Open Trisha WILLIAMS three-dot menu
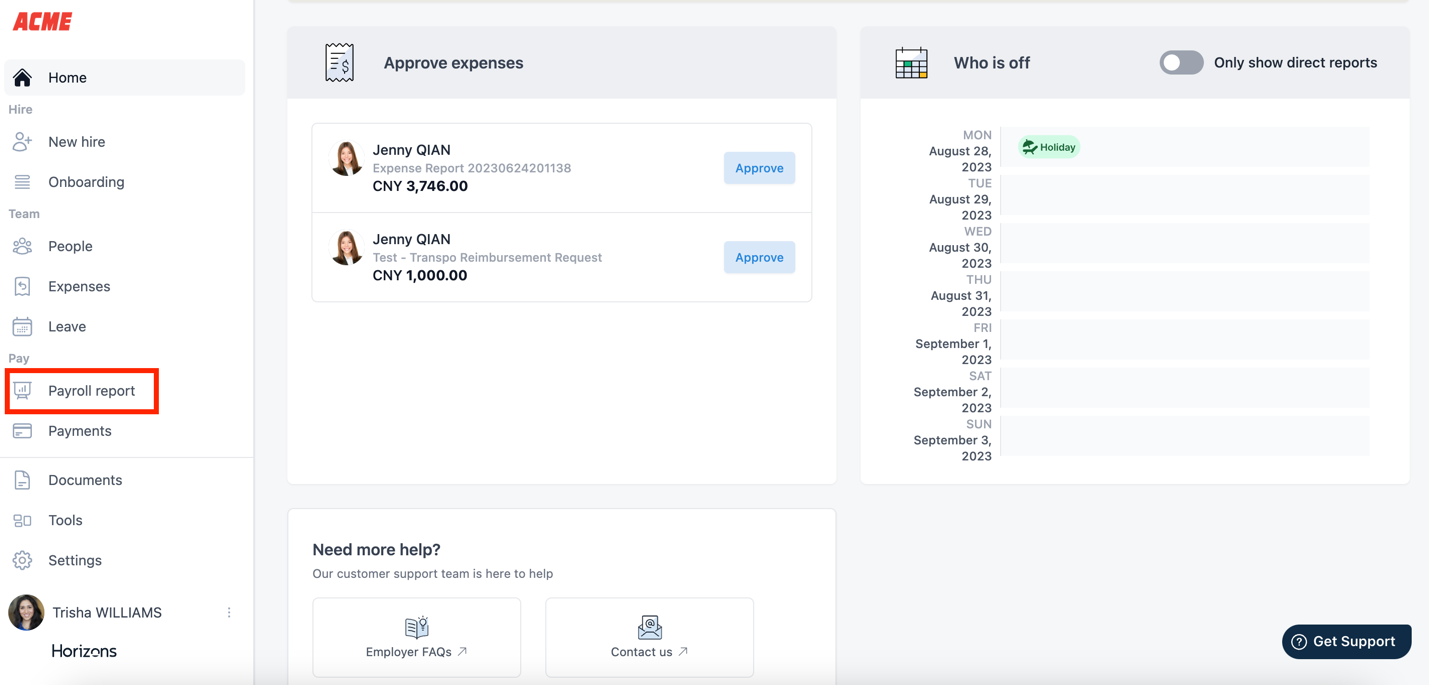The height and width of the screenshot is (685, 1429). click(229, 613)
